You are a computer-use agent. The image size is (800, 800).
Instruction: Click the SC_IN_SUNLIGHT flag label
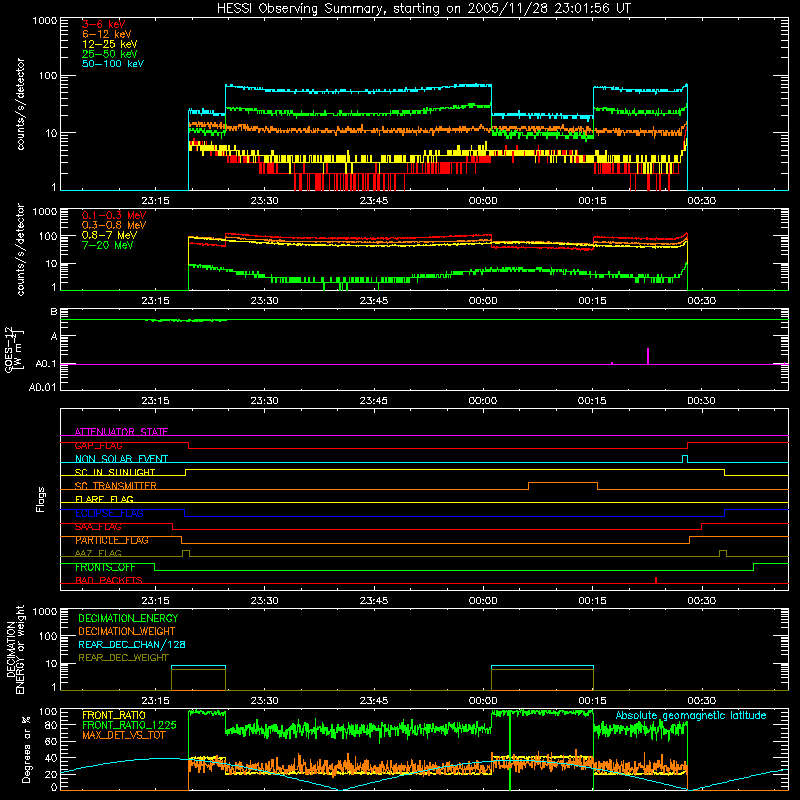115,472
